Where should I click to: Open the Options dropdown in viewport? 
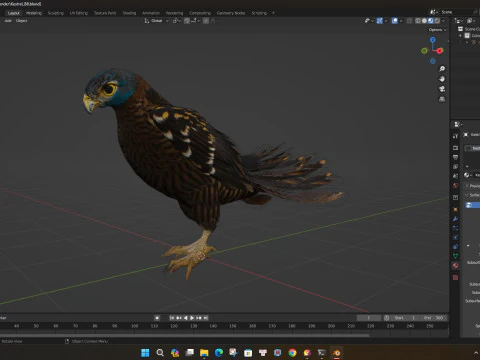(x=437, y=30)
